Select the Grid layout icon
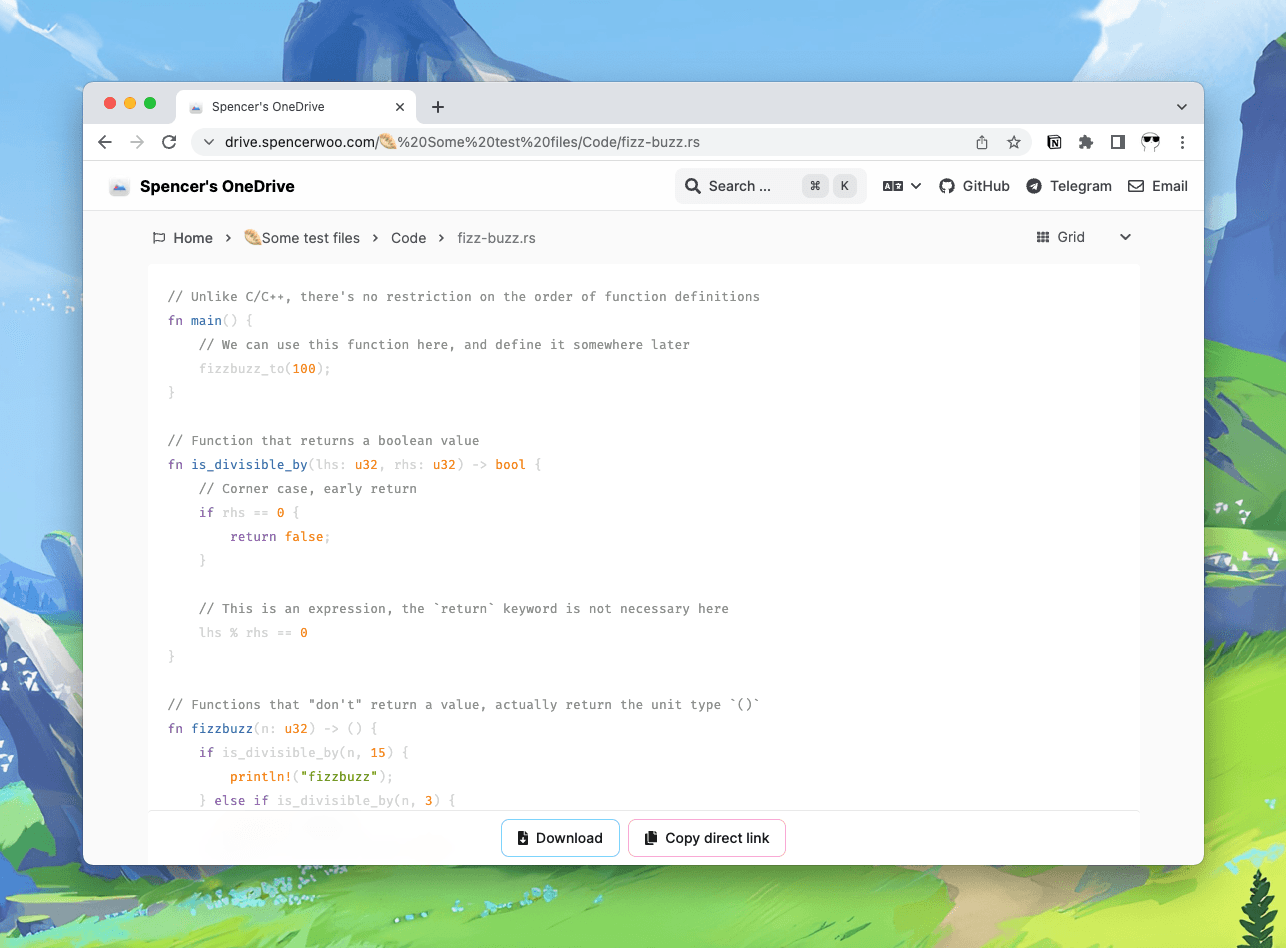 pos(1042,237)
